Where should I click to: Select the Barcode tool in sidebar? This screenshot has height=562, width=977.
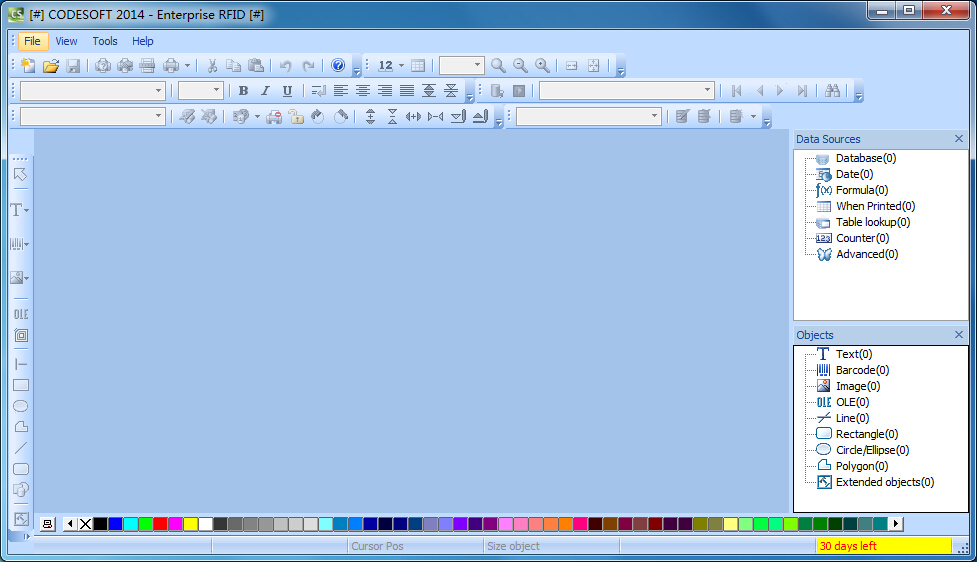click(x=17, y=244)
